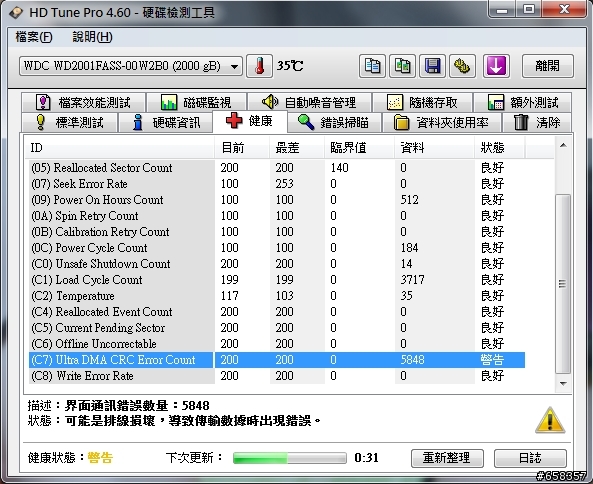The height and width of the screenshot is (484, 593).
Task: Switch to 額外測試 tab
Action: [x=523, y=102]
